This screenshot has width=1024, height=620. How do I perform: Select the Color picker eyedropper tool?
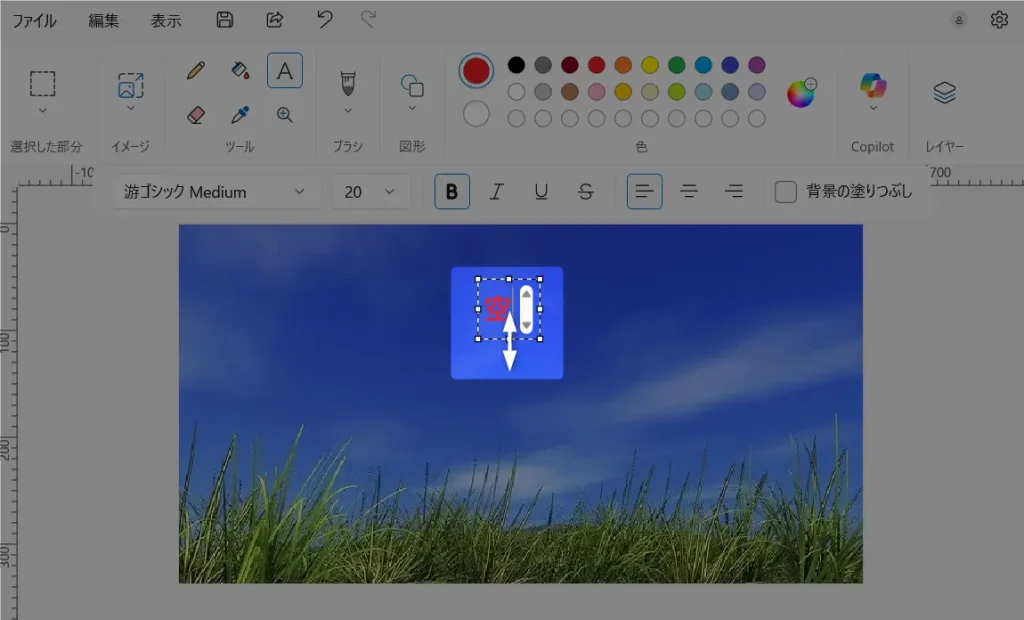(240, 115)
